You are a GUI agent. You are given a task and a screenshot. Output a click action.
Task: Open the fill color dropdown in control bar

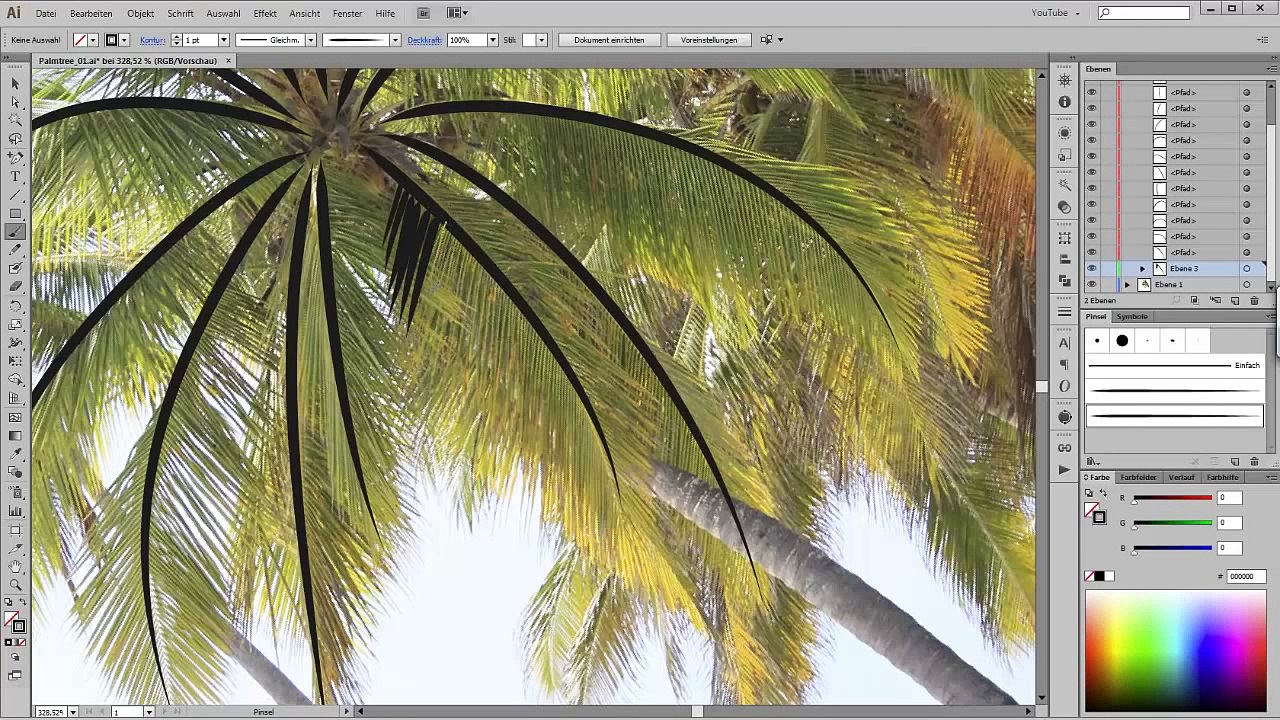(x=93, y=40)
